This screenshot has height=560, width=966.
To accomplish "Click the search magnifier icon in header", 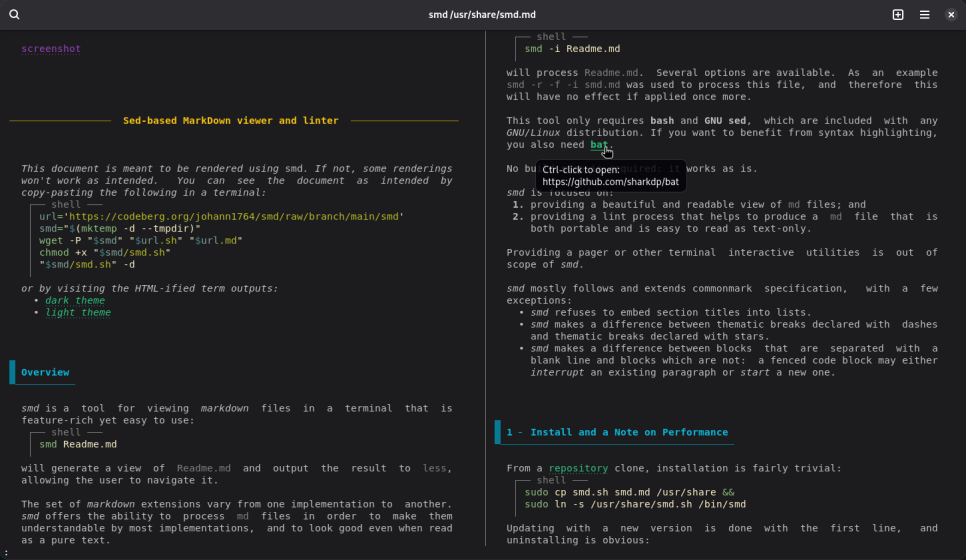I will (x=14, y=15).
